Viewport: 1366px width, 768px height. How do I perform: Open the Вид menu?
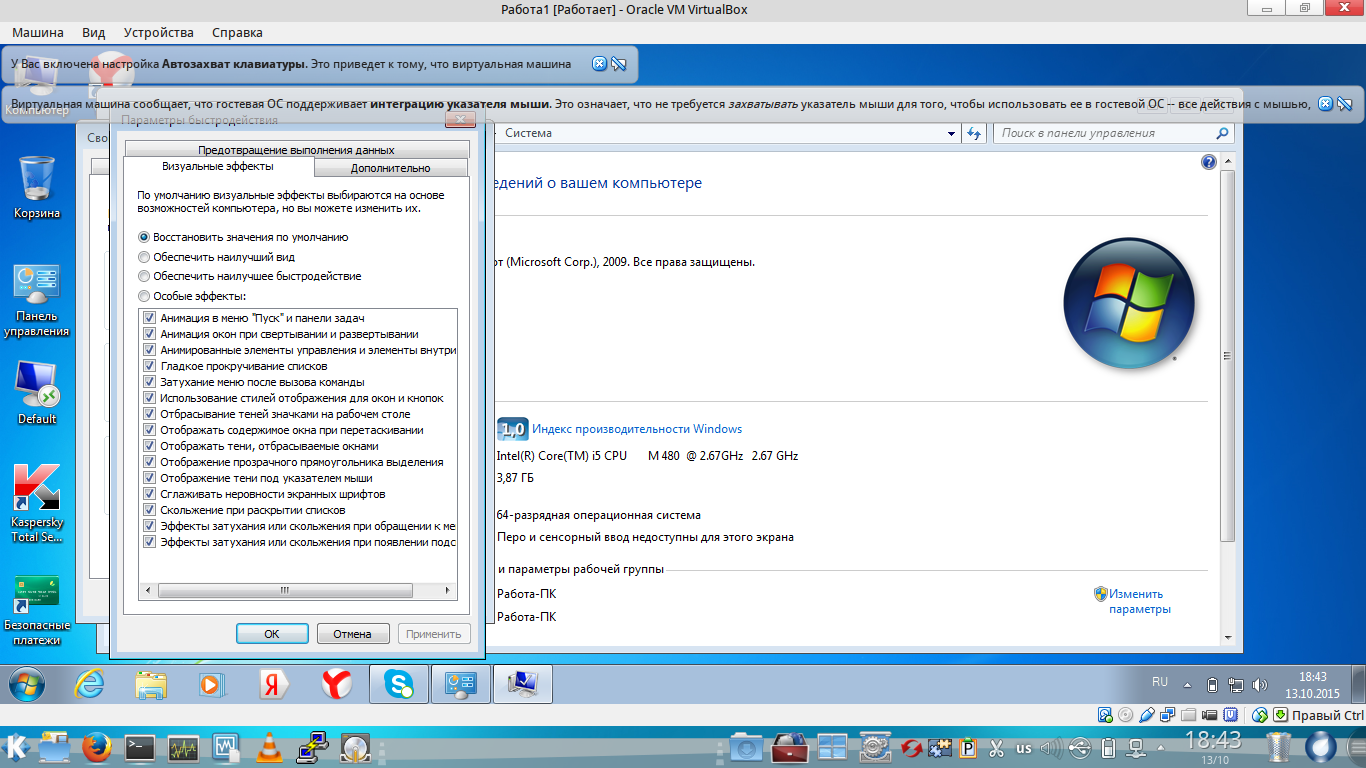click(x=94, y=33)
